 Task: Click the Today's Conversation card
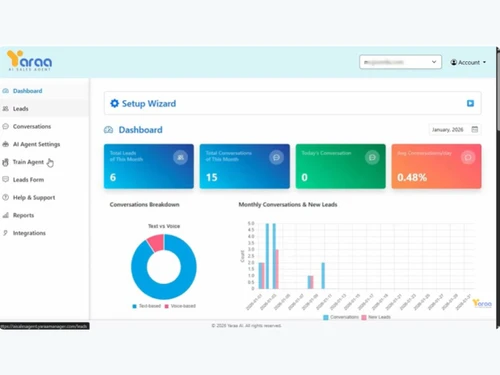point(341,166)
